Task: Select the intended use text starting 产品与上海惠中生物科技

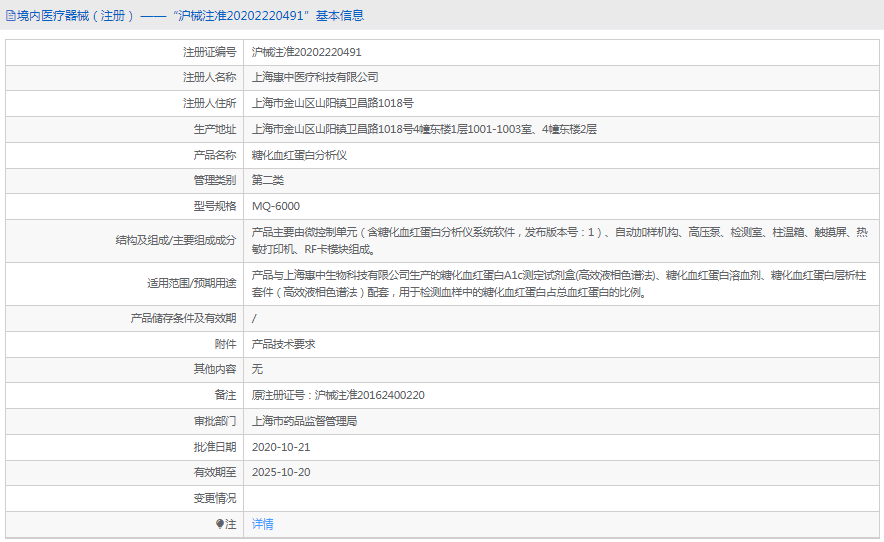Action: pyautogui.click(x=559, y=284)
